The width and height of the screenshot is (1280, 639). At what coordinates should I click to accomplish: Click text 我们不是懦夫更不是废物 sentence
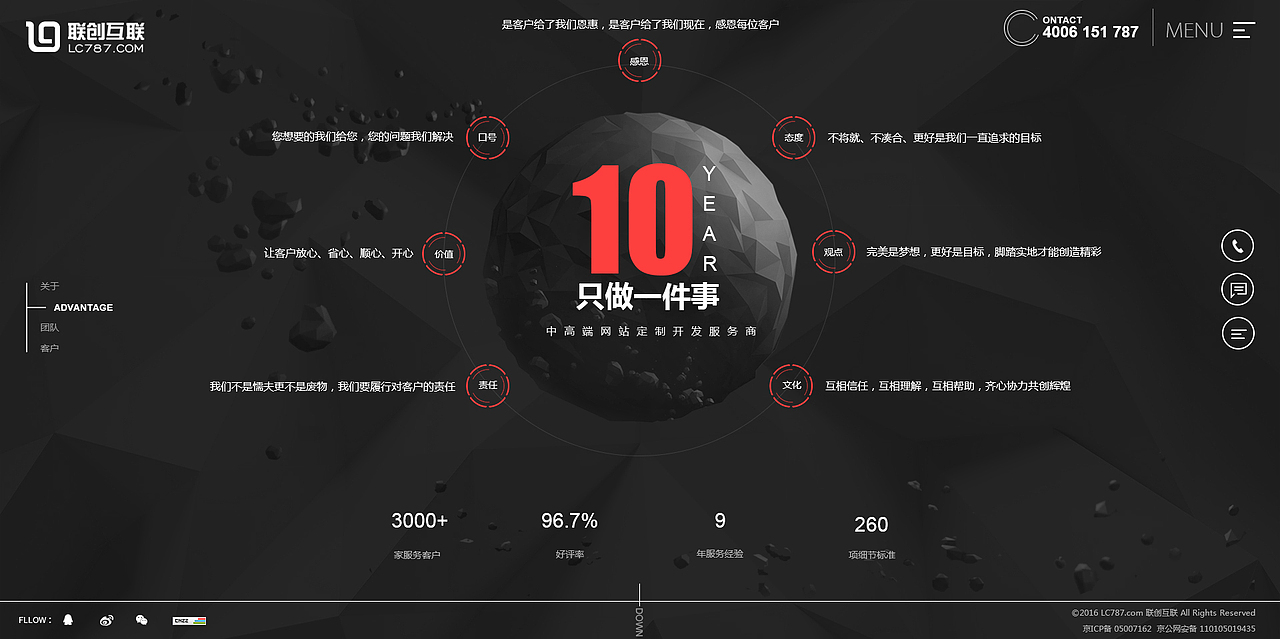coord(332,386)
